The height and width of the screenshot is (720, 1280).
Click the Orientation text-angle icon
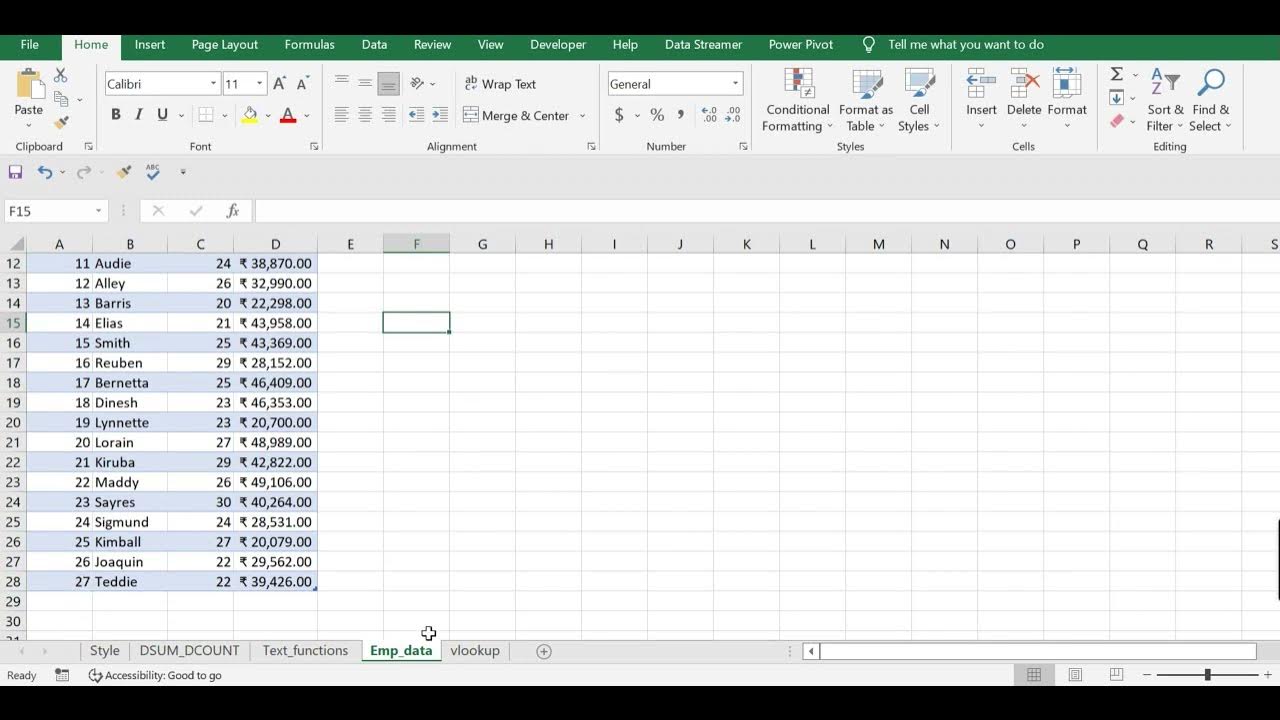pos(418,84)
